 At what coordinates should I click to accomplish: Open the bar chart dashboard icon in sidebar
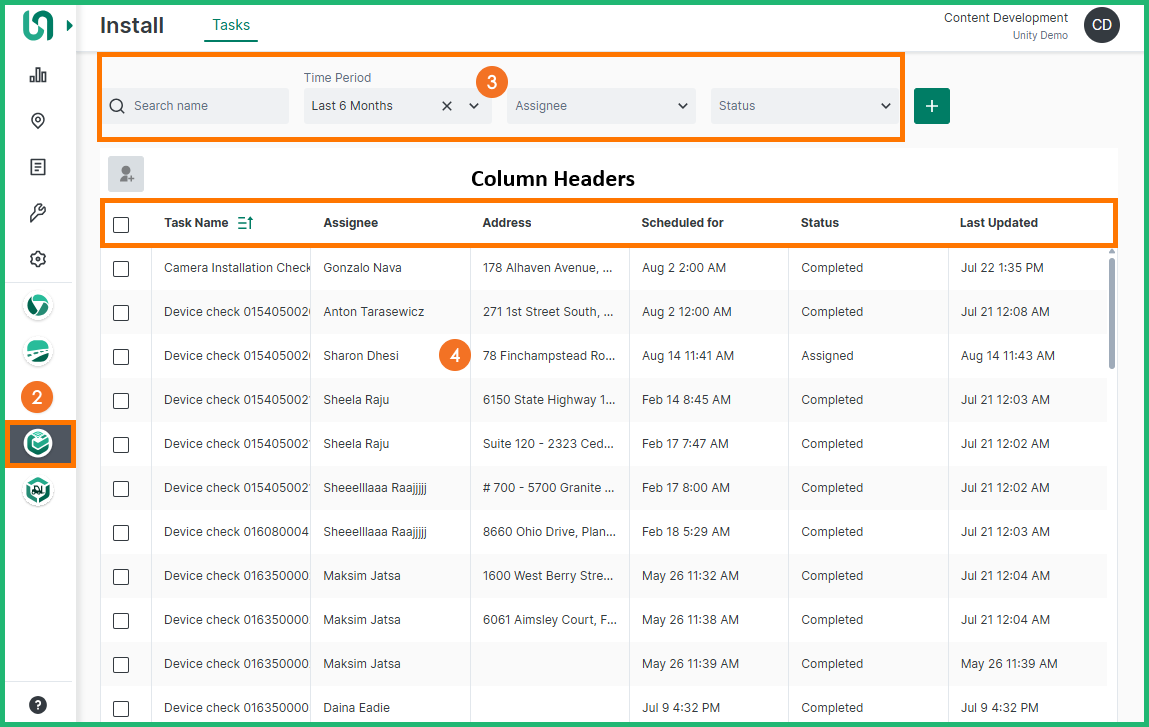coord(38,75)
